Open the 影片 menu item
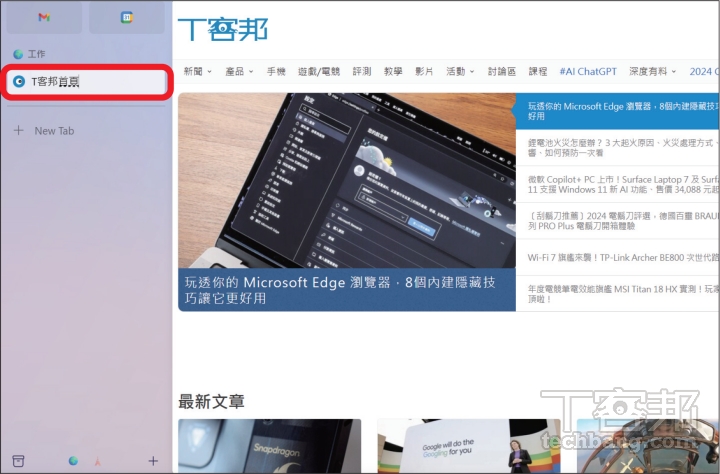This screenshot has width=720, height=474. pos(424,72)
